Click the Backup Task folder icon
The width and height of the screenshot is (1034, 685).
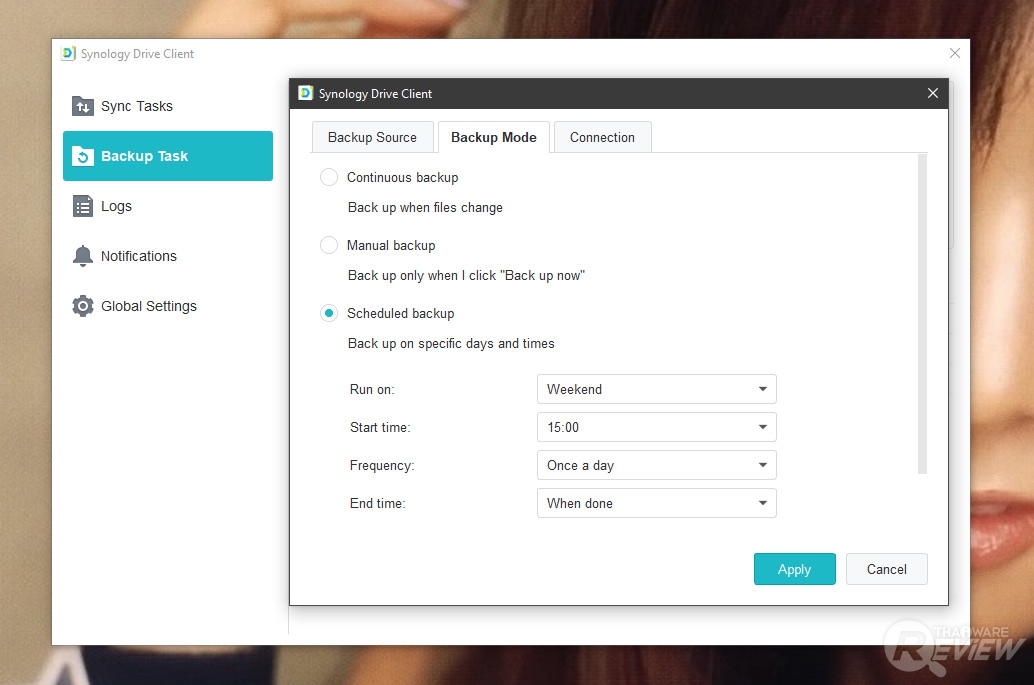(82, 156)
